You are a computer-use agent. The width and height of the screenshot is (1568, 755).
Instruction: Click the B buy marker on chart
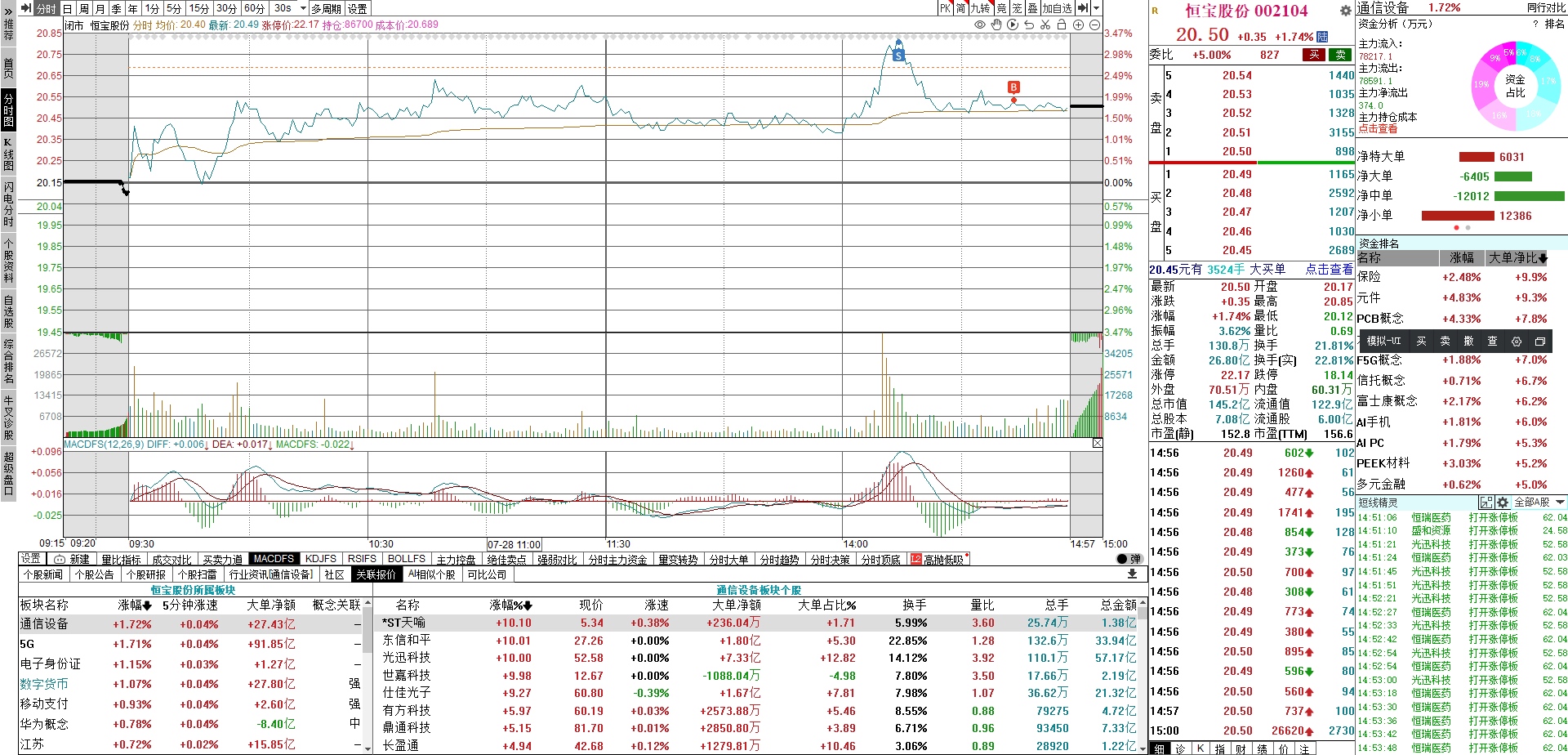1013,87
